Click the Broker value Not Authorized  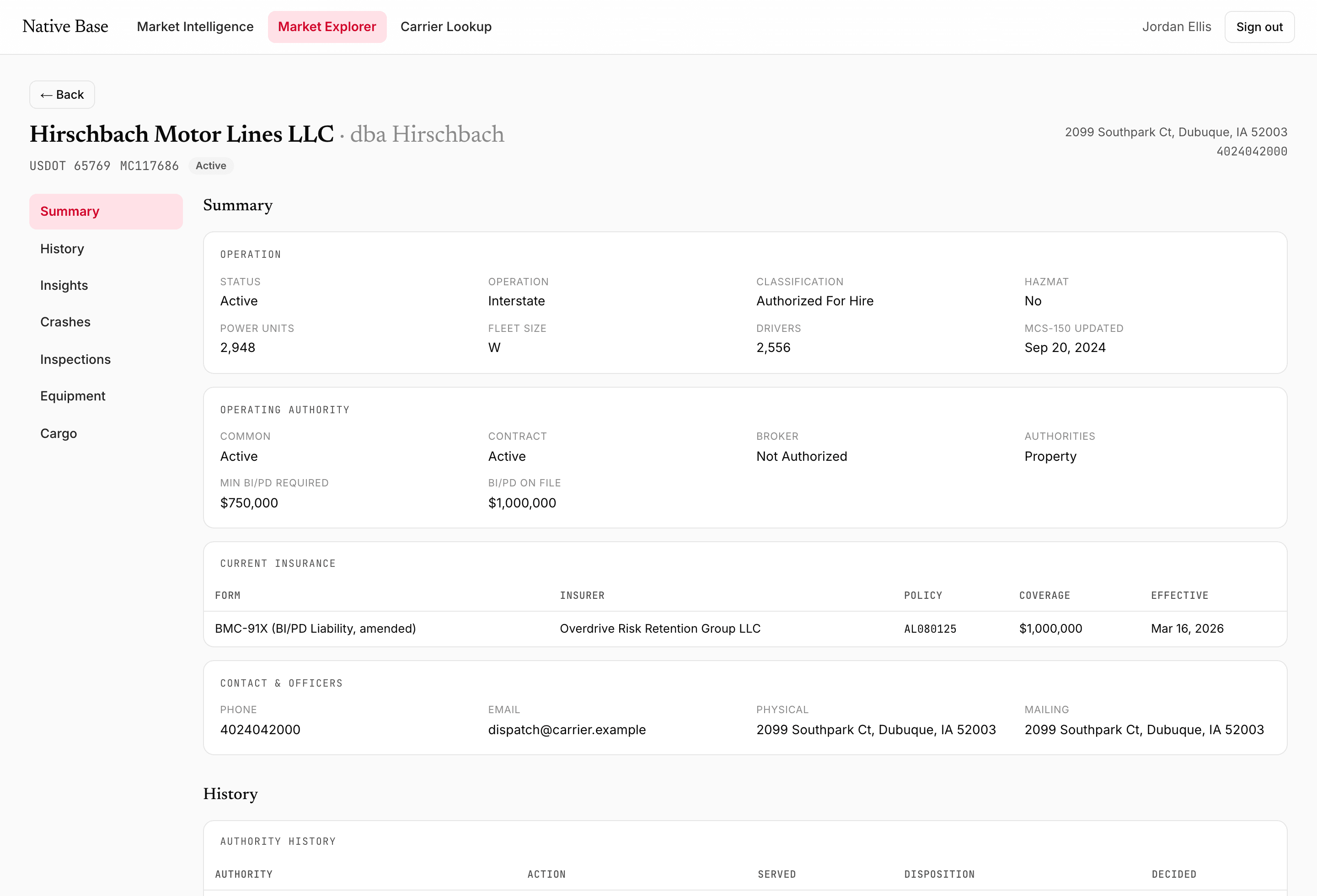point(801,457)
